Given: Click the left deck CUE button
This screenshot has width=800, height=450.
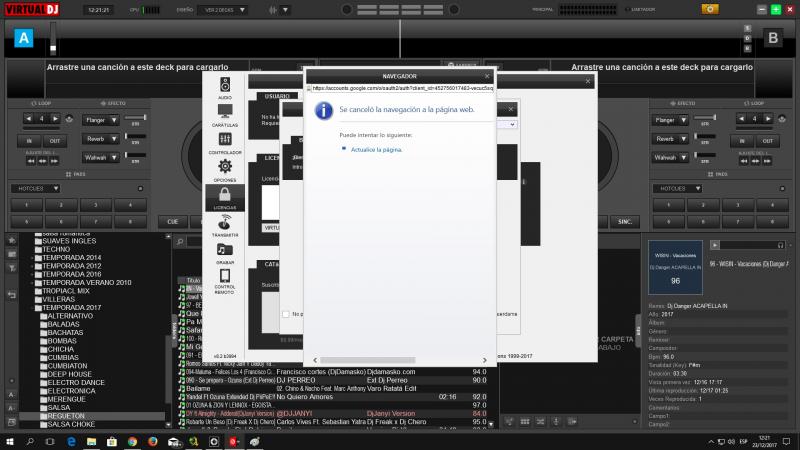Looking at the screenshot, I should click(x=172, y=221).
